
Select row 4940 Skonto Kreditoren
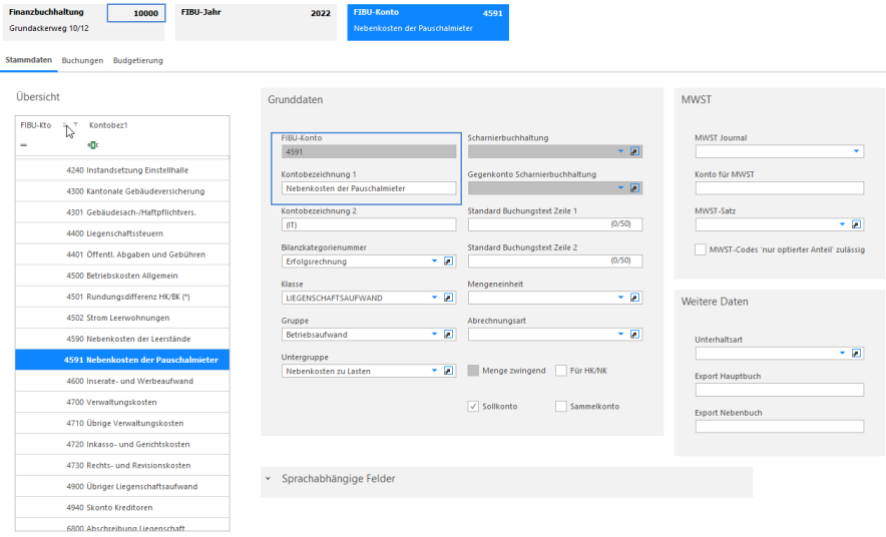[122, 508]
